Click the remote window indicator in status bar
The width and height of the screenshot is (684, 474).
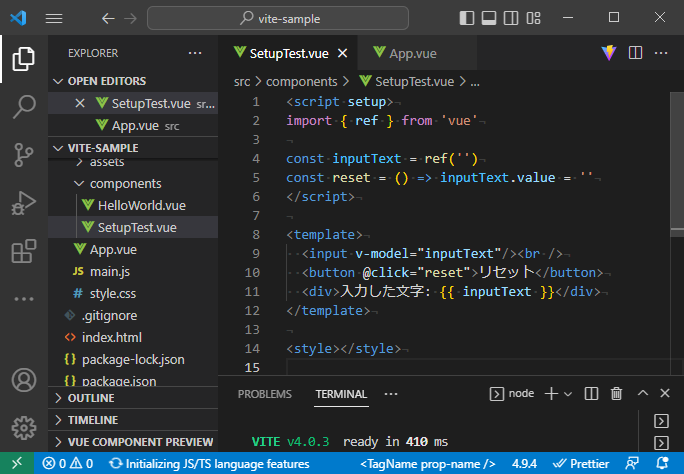(17, 463)
